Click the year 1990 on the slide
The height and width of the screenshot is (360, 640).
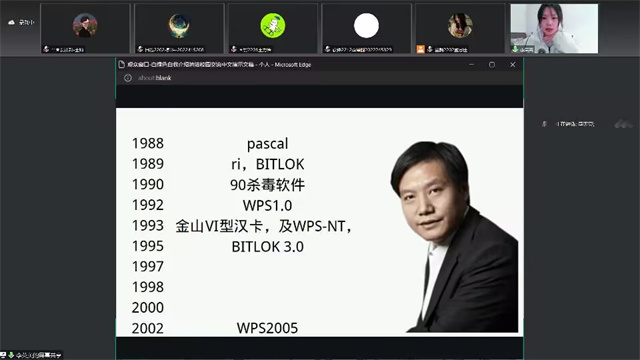[x=148, y=184]
